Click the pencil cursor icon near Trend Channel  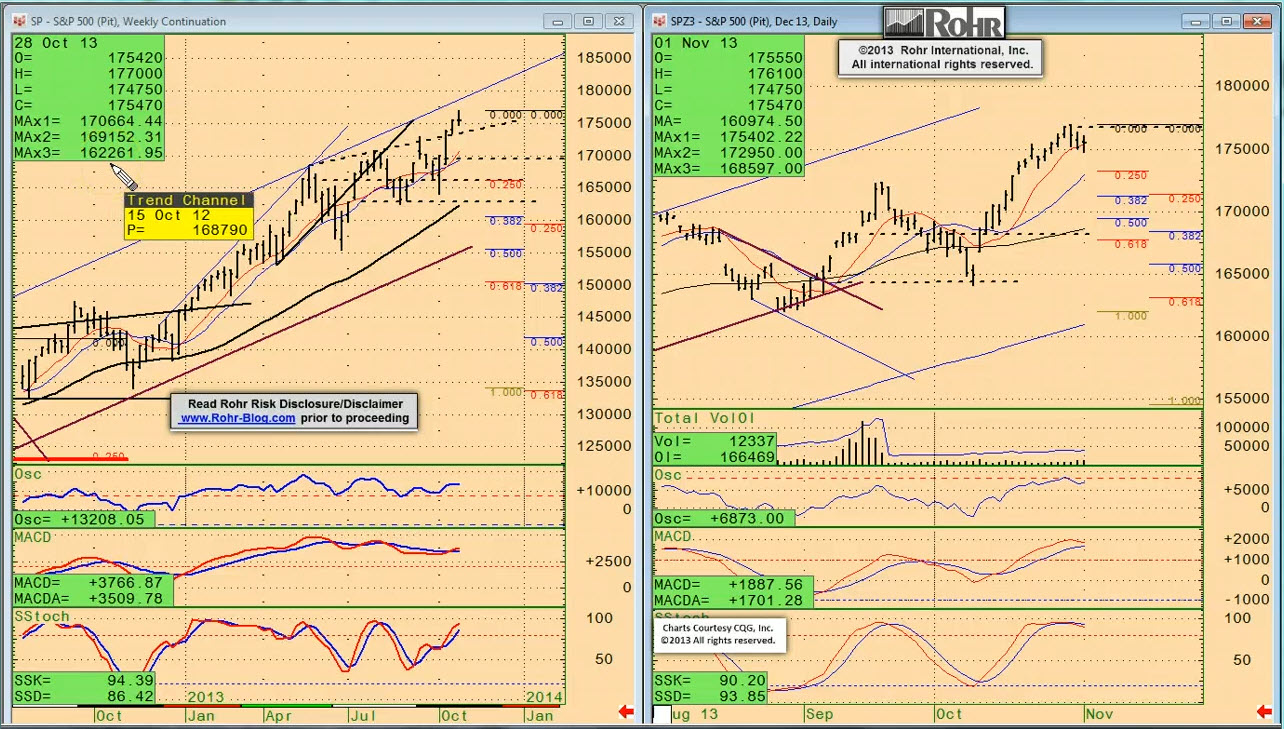click(x=124, y=177)
